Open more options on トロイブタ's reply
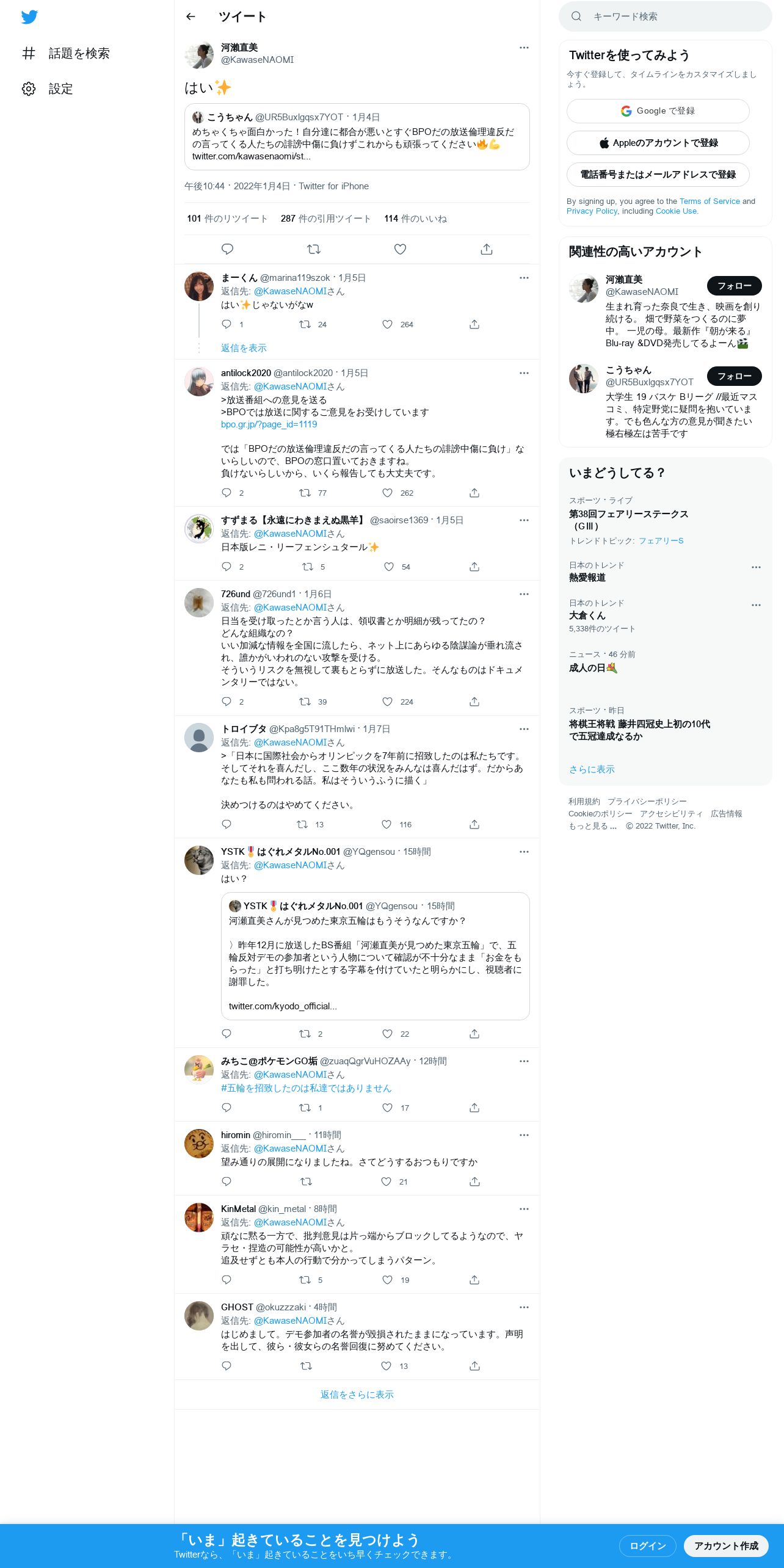 [524, 729]
